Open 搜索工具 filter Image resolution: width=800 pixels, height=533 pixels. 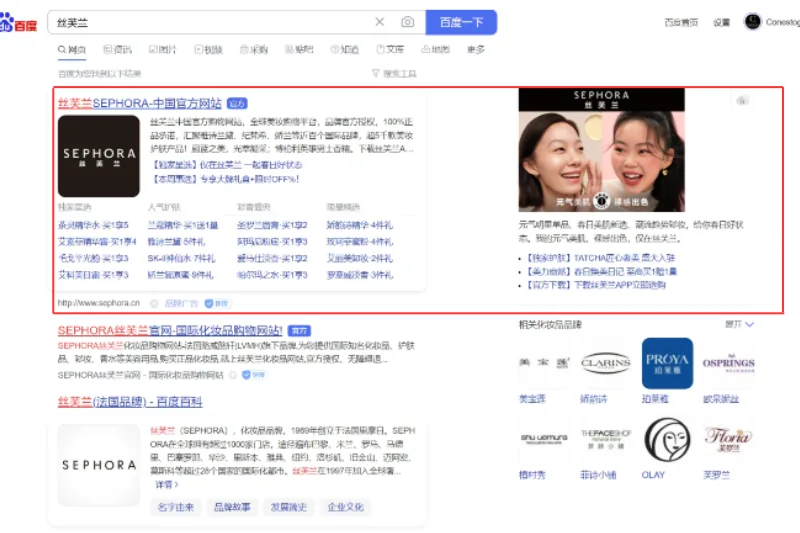[394, 73]
